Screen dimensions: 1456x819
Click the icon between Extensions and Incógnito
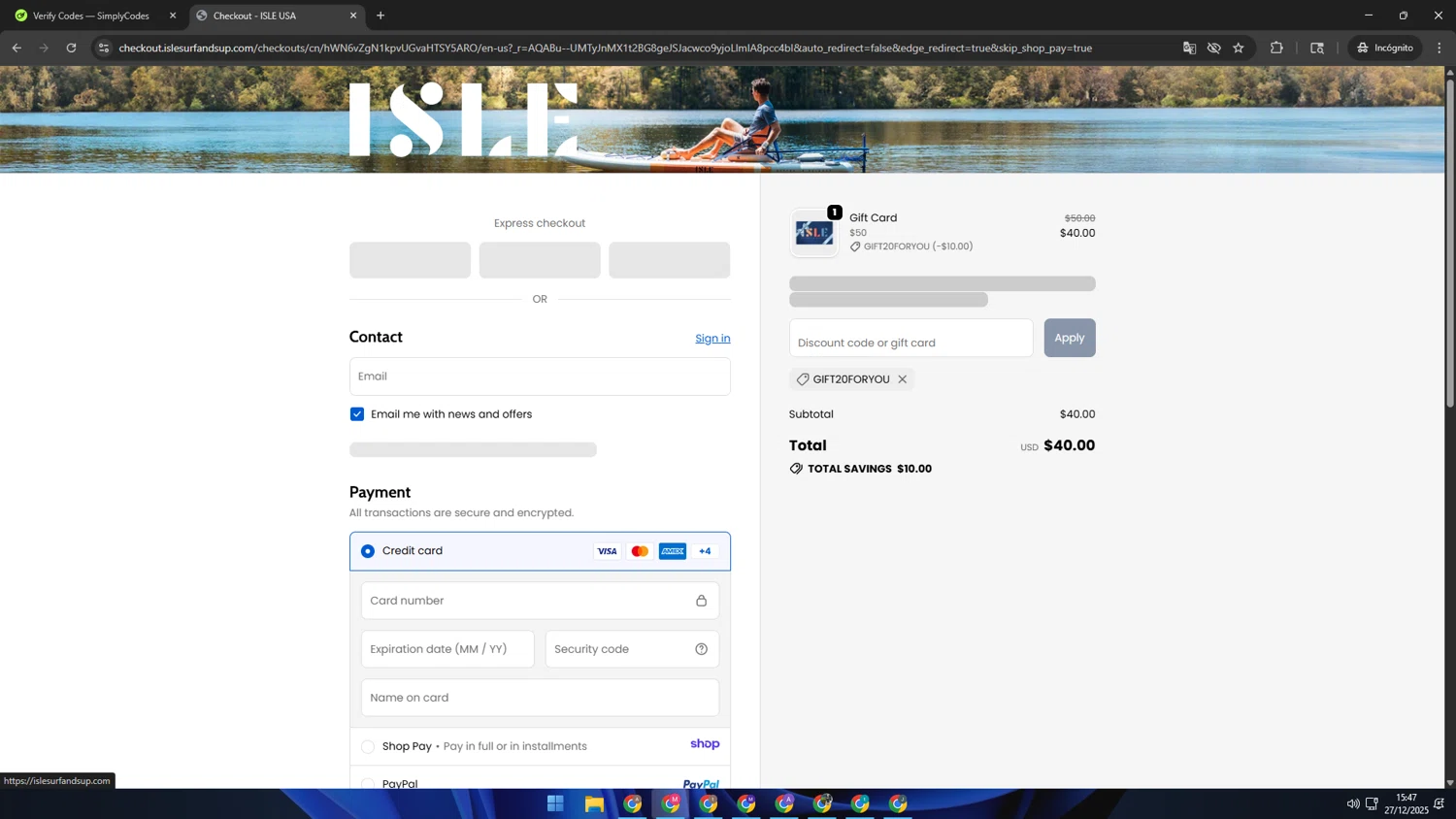1317,48
